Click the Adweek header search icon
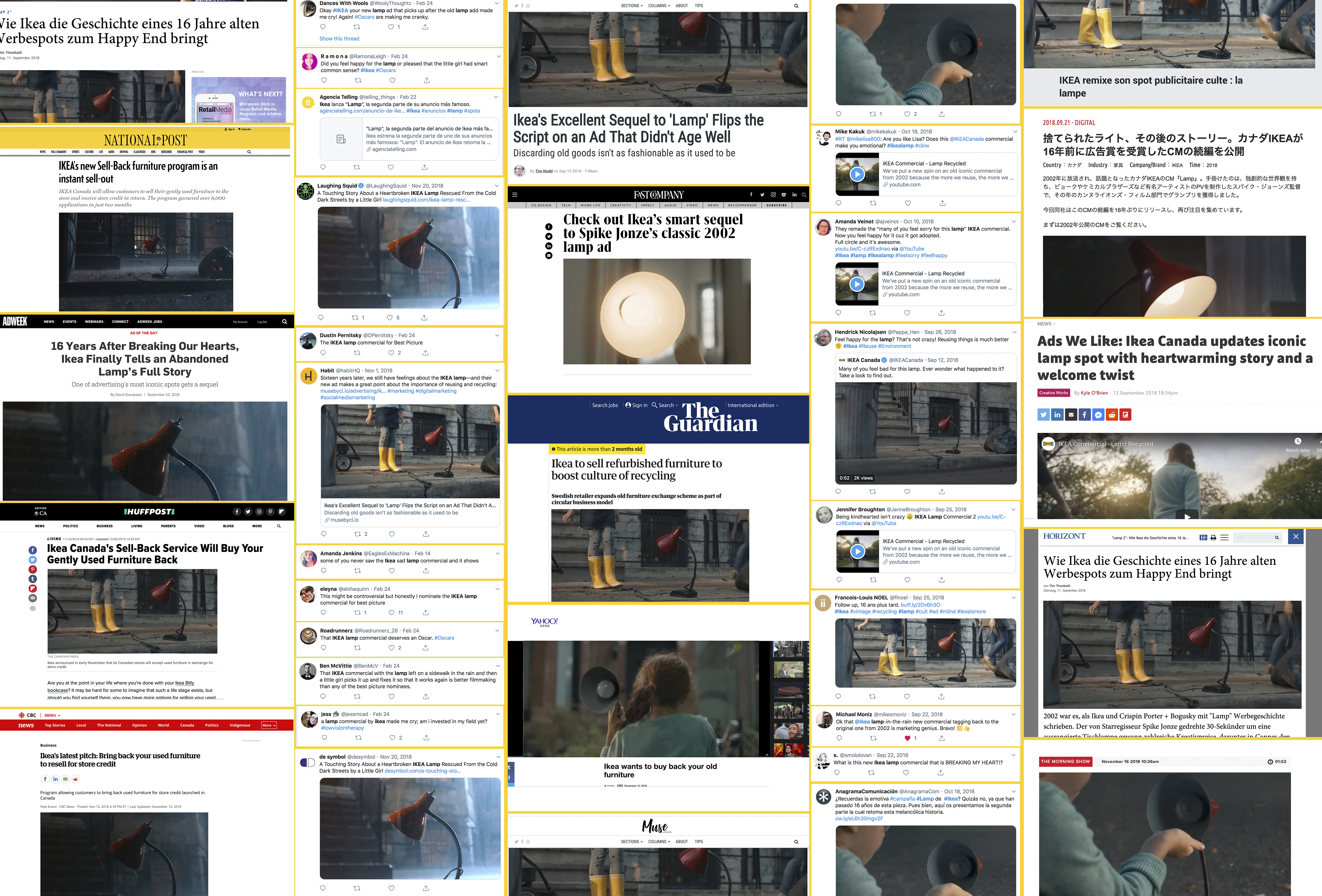This screenshot has height=896, width=1322. click(284, 321)
